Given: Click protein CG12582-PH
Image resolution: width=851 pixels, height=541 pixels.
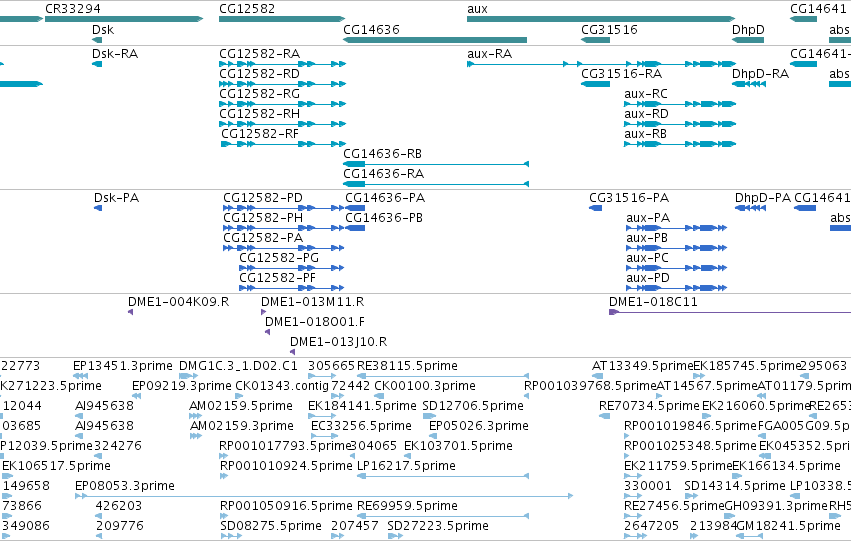Looking at the screenshot, I should (263, 218).
